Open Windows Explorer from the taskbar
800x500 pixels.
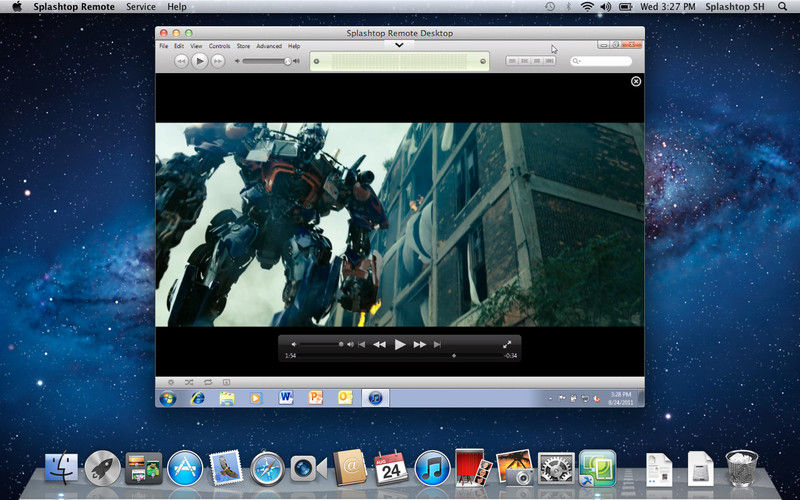click(227, 398)
